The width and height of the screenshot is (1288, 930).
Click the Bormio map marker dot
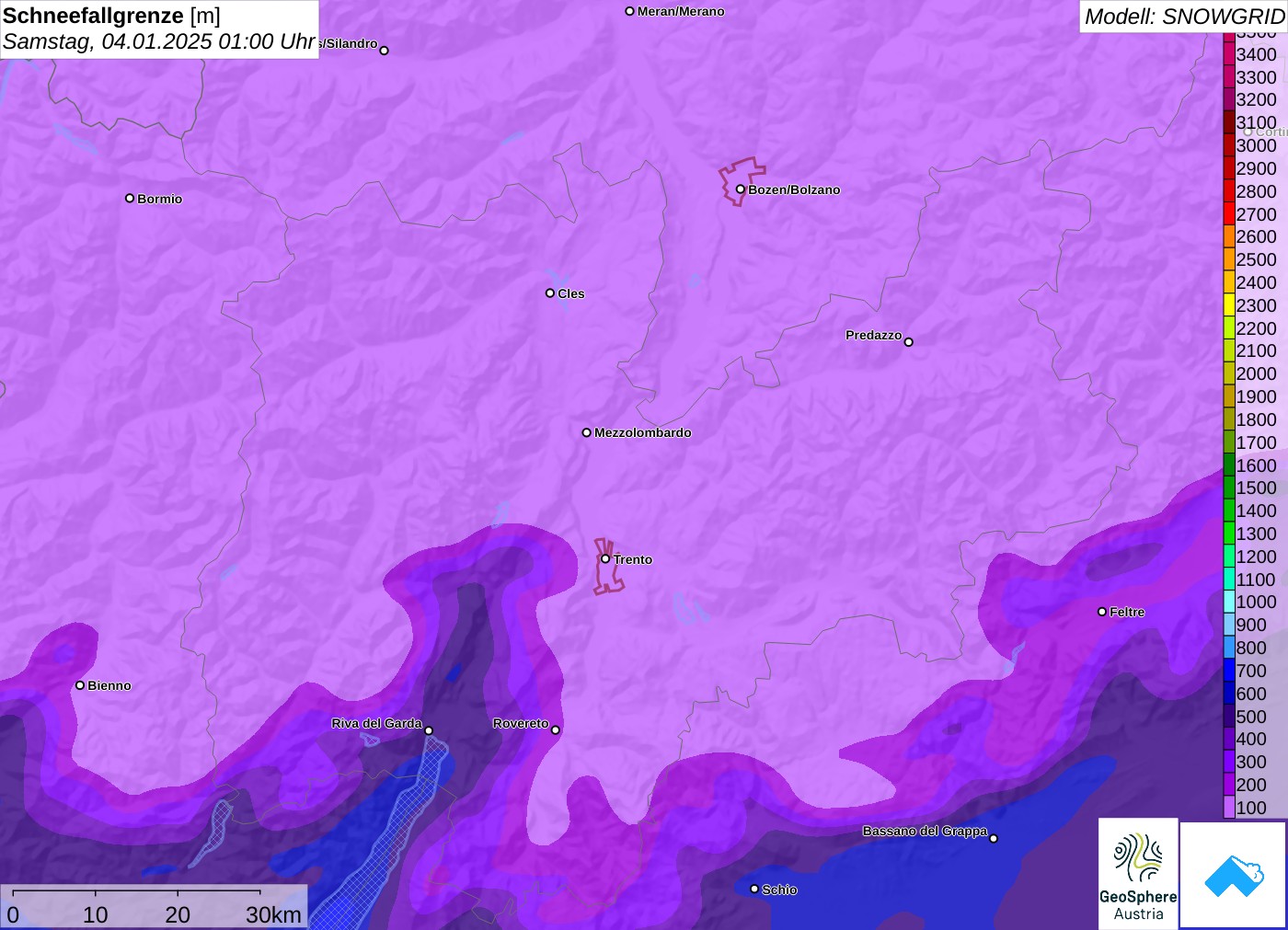[x=130, y=198]
